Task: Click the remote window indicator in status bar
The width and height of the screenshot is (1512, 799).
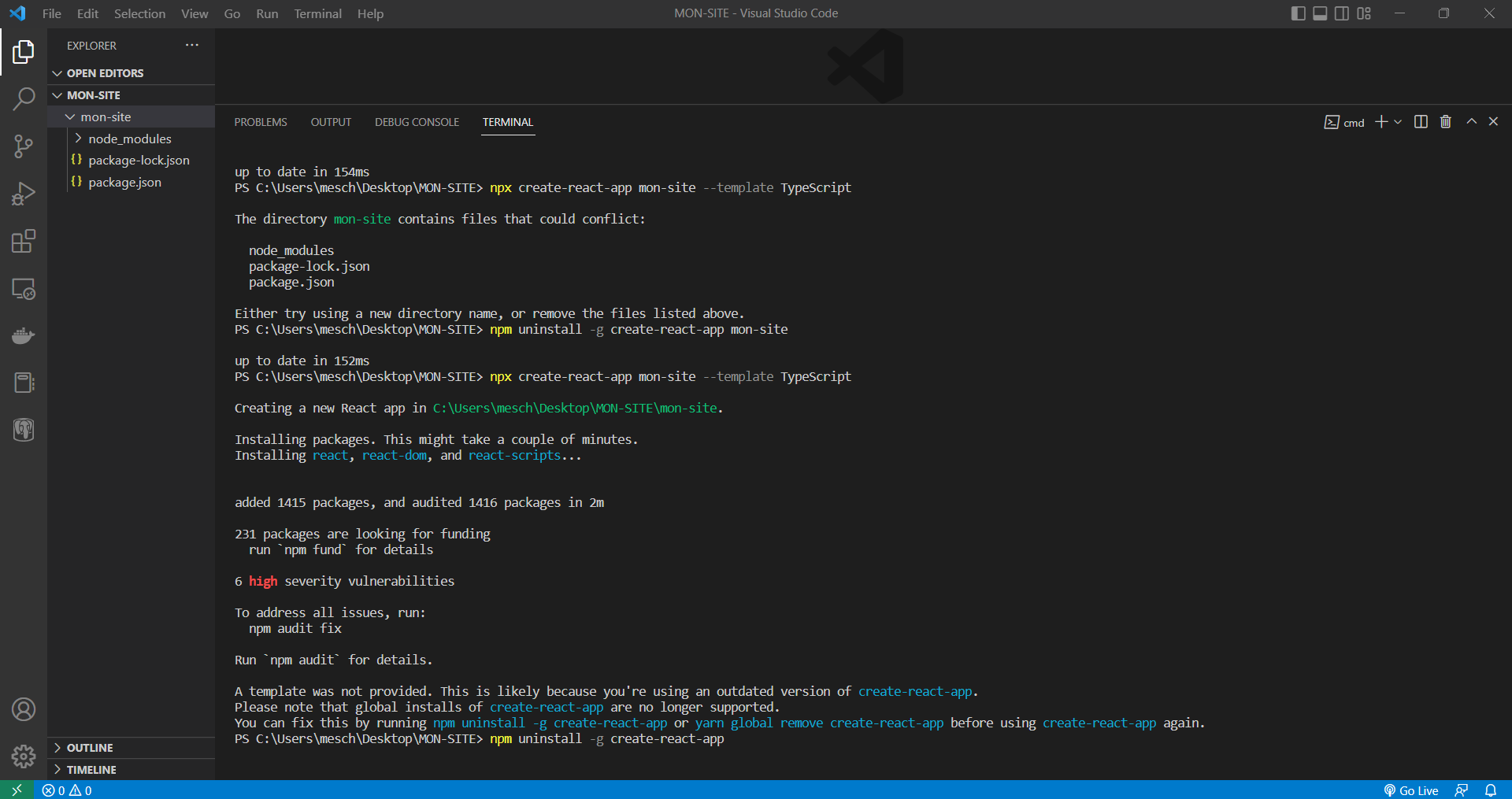Action: click(17, 790)
